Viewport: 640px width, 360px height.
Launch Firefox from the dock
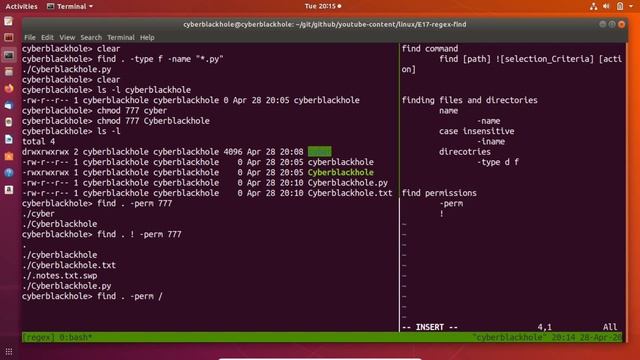[x=9, y=88]
